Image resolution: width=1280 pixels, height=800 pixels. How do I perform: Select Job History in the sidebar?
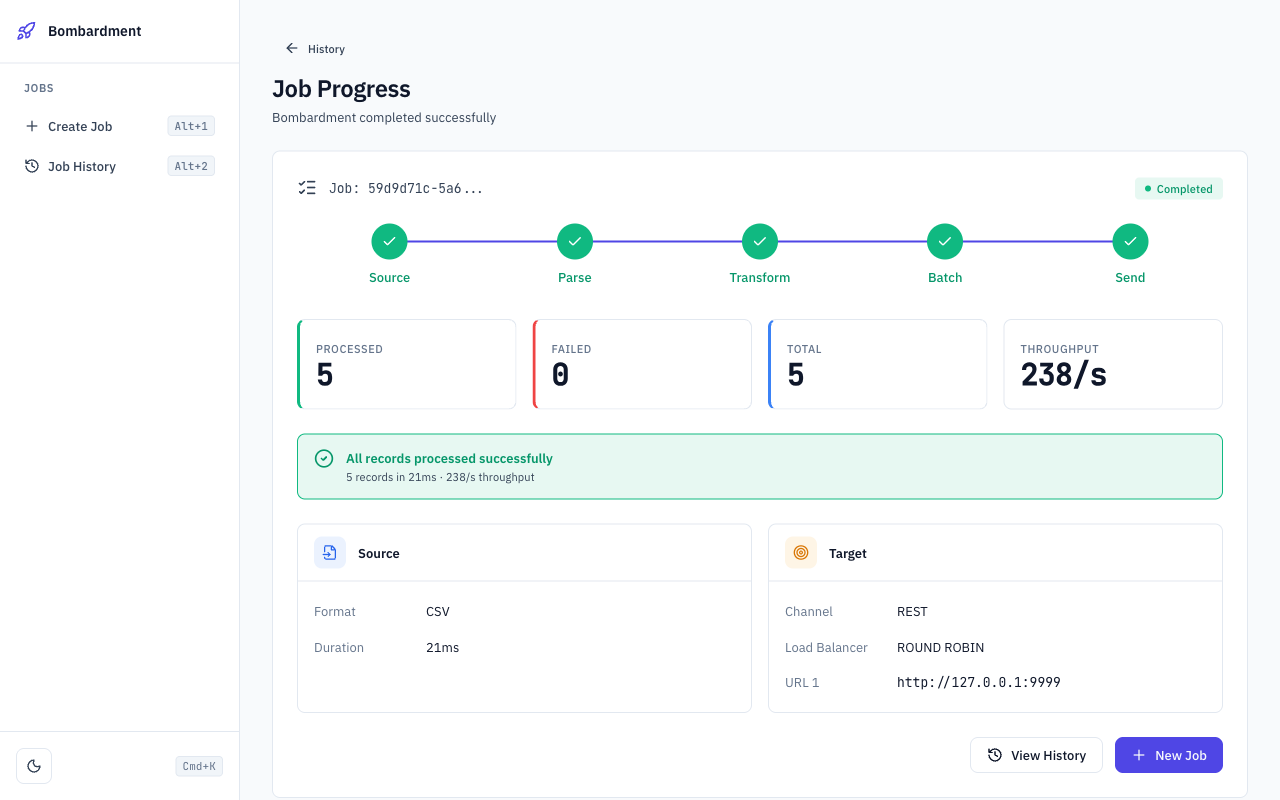[x=81, y=166]
